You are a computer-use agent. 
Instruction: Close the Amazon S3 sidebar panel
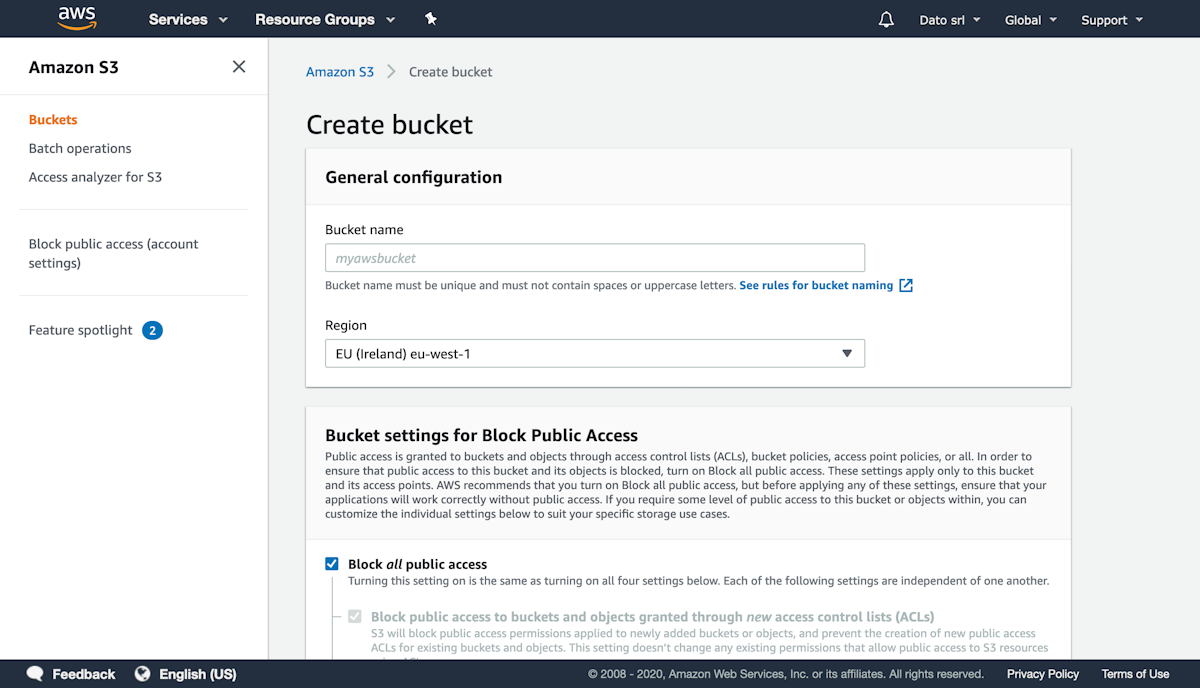point(239,67)
